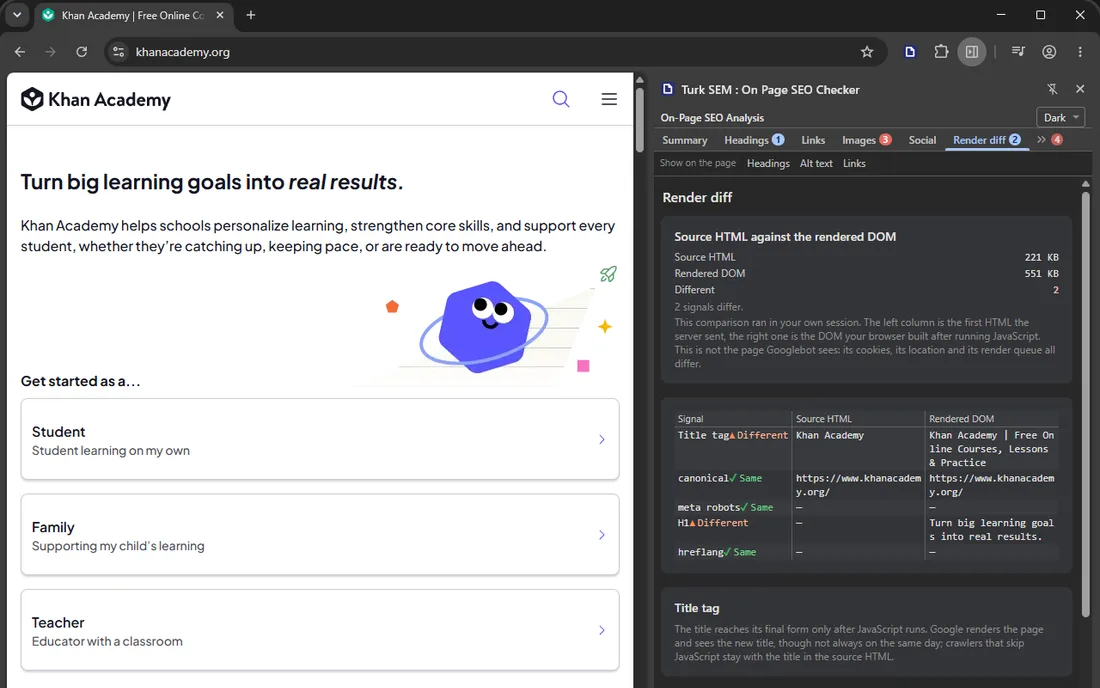Click the 'meta robots' signal row label
This screenshot has width=1100, height=688.
point(709,508)
